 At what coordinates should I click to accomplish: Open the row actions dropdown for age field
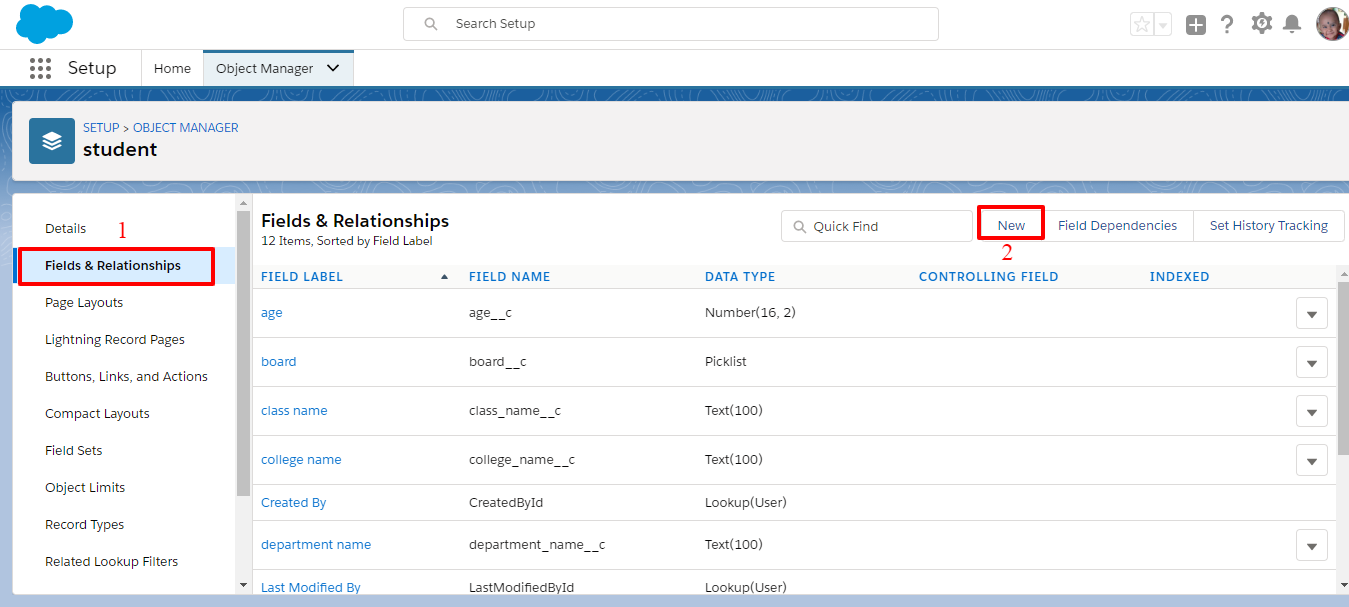(1311, 313)
